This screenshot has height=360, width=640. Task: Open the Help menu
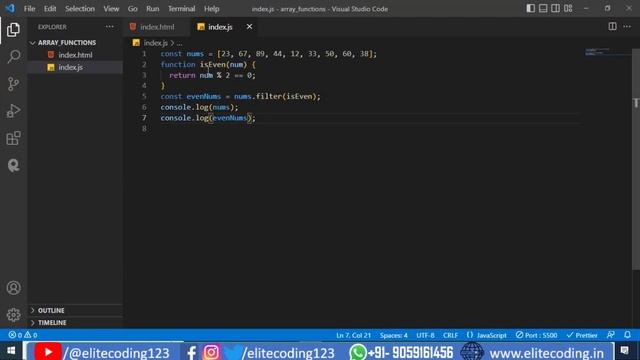tap(211, 9)
